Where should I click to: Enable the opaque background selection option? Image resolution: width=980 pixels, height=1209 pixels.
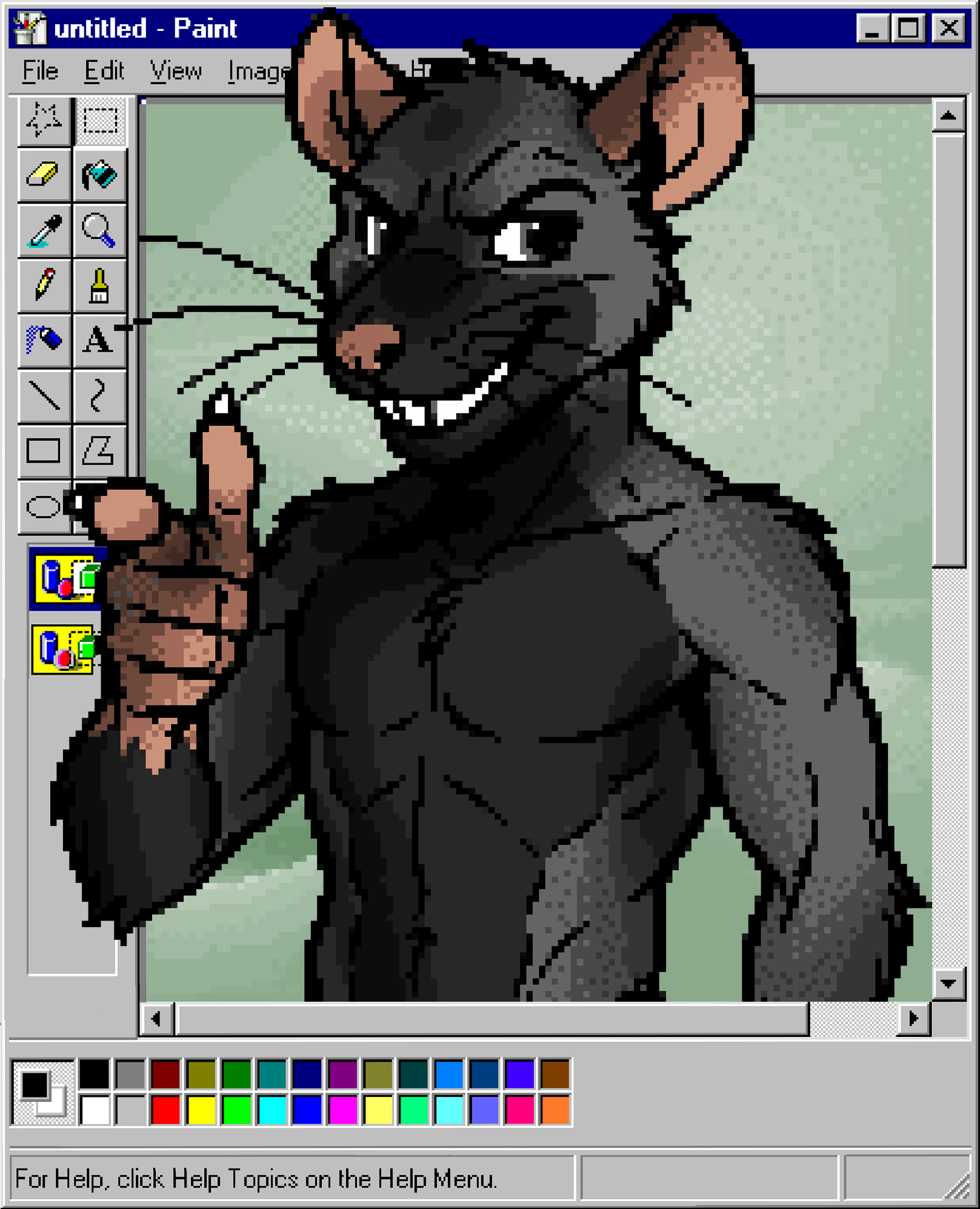click(64, 579)
